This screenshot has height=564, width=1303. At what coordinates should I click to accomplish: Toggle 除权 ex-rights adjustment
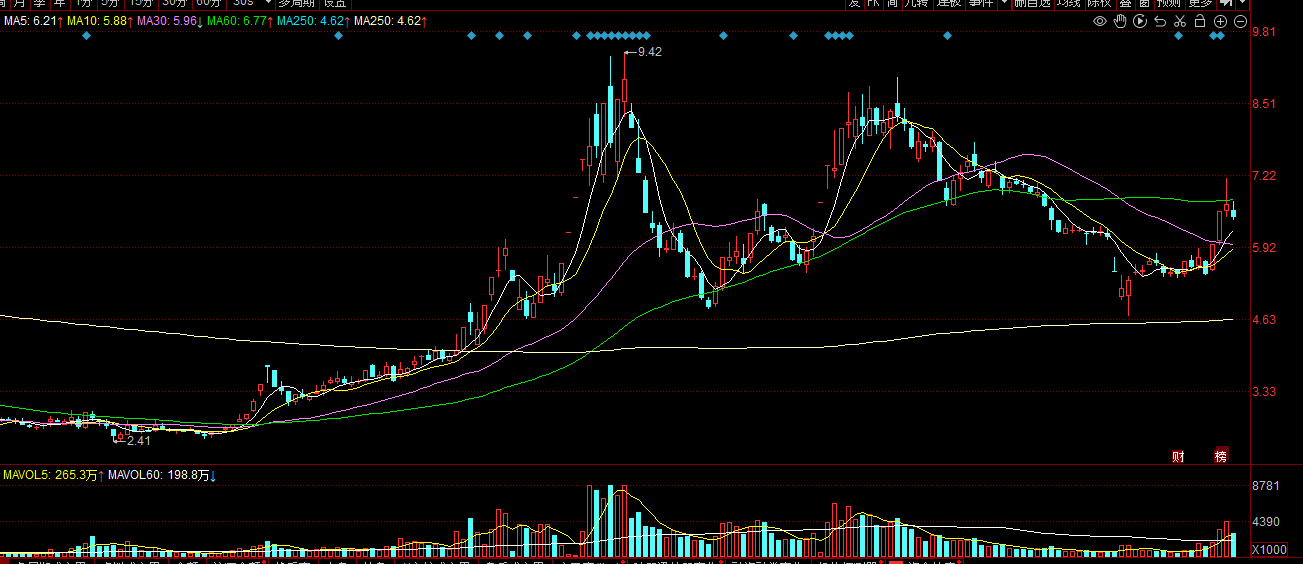pyautogui.click(x=1099, y=4)
